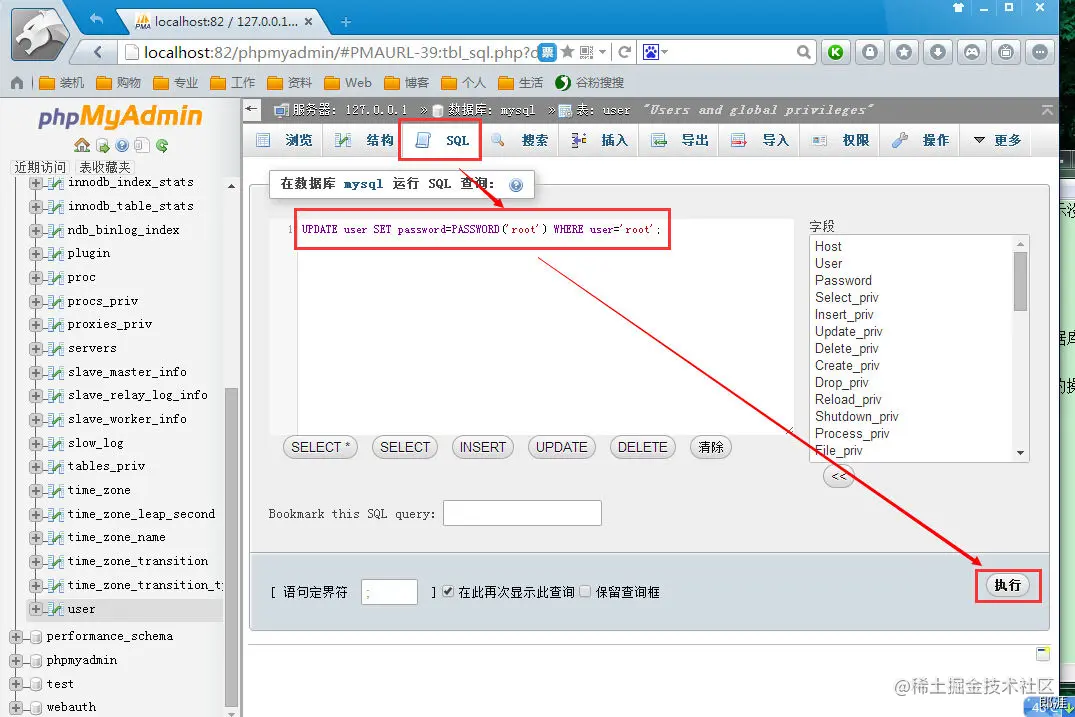
Task: Click the home icon in bookmarks bar
Action: [x=17, y=83]
